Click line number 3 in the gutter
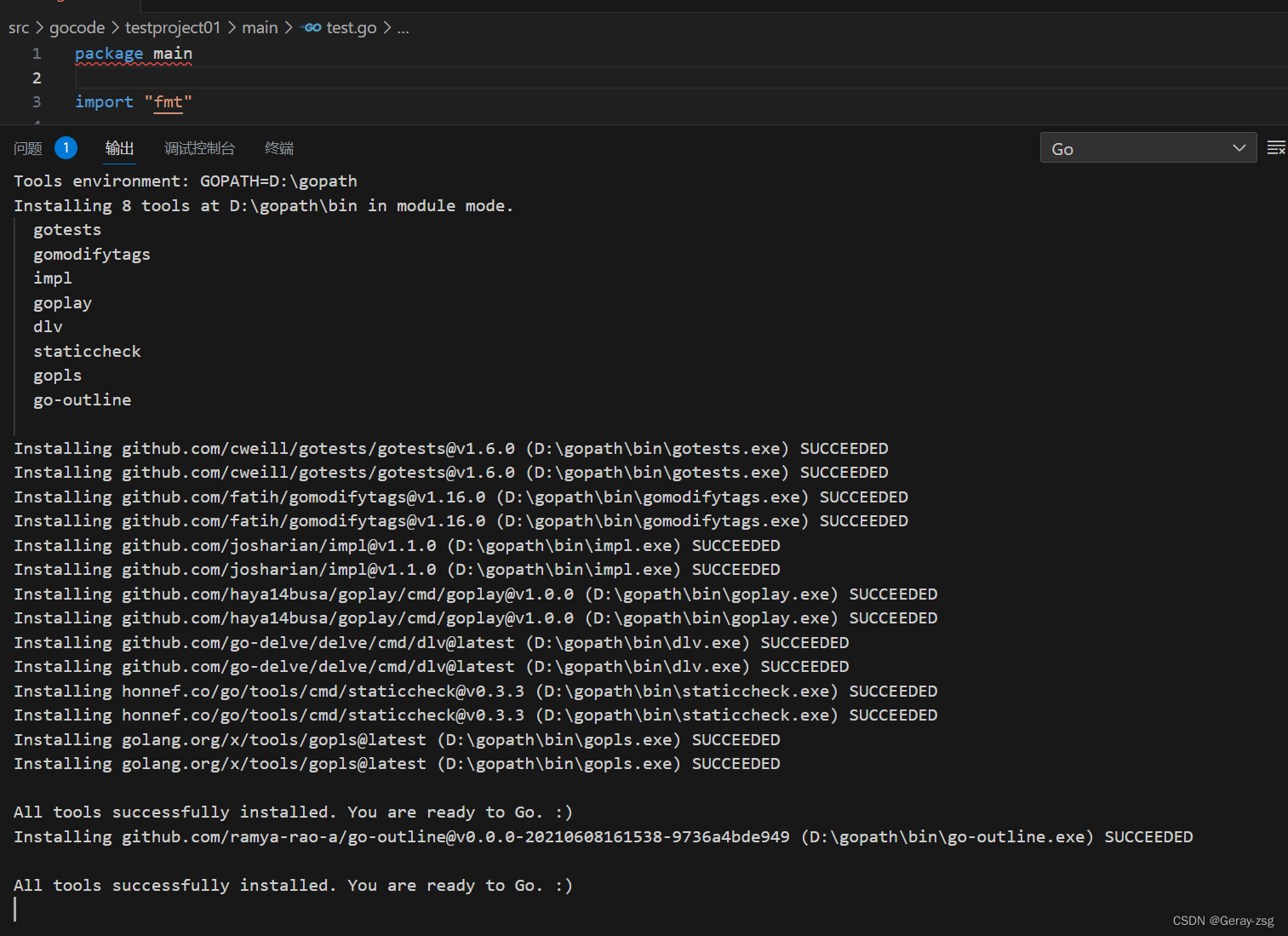Screen dimensions: 1288x936 click(37, 102)
